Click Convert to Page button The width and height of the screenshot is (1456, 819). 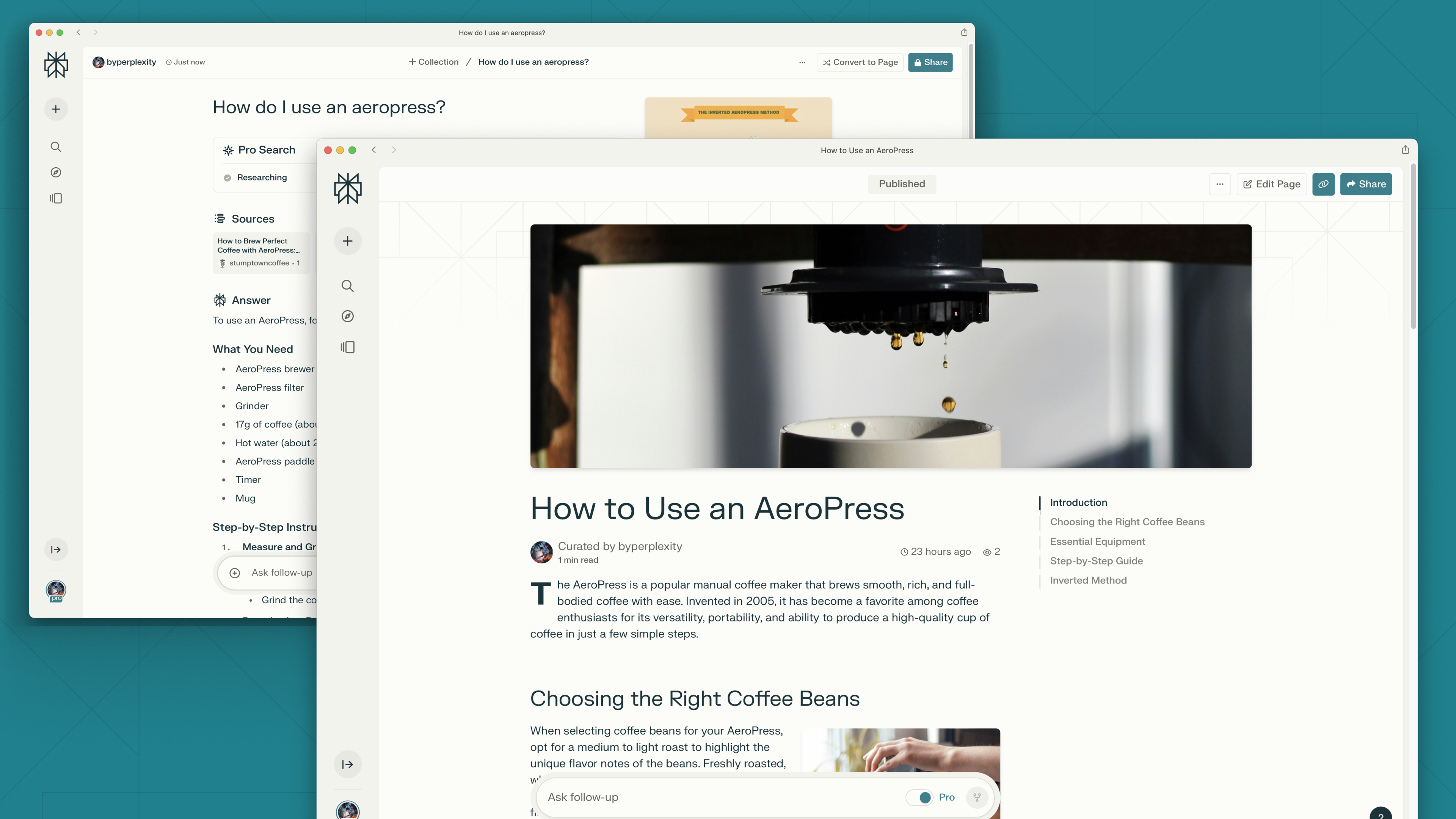tap(860, 62)
